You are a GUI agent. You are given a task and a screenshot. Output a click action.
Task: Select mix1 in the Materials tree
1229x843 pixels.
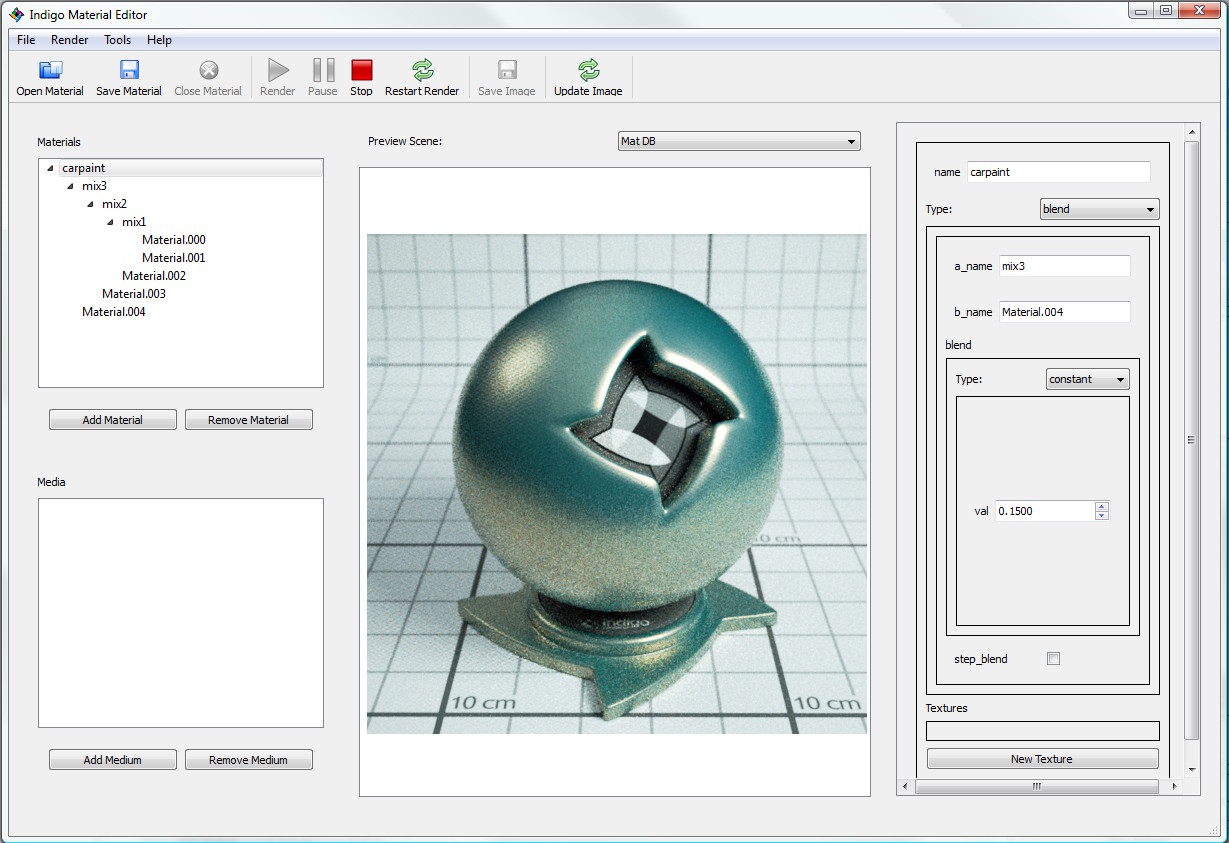[x=134, y=222]
